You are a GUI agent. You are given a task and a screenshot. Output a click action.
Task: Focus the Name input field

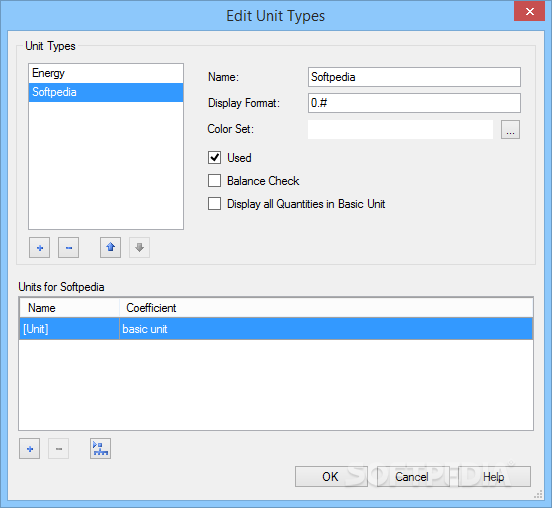[414, 77]
